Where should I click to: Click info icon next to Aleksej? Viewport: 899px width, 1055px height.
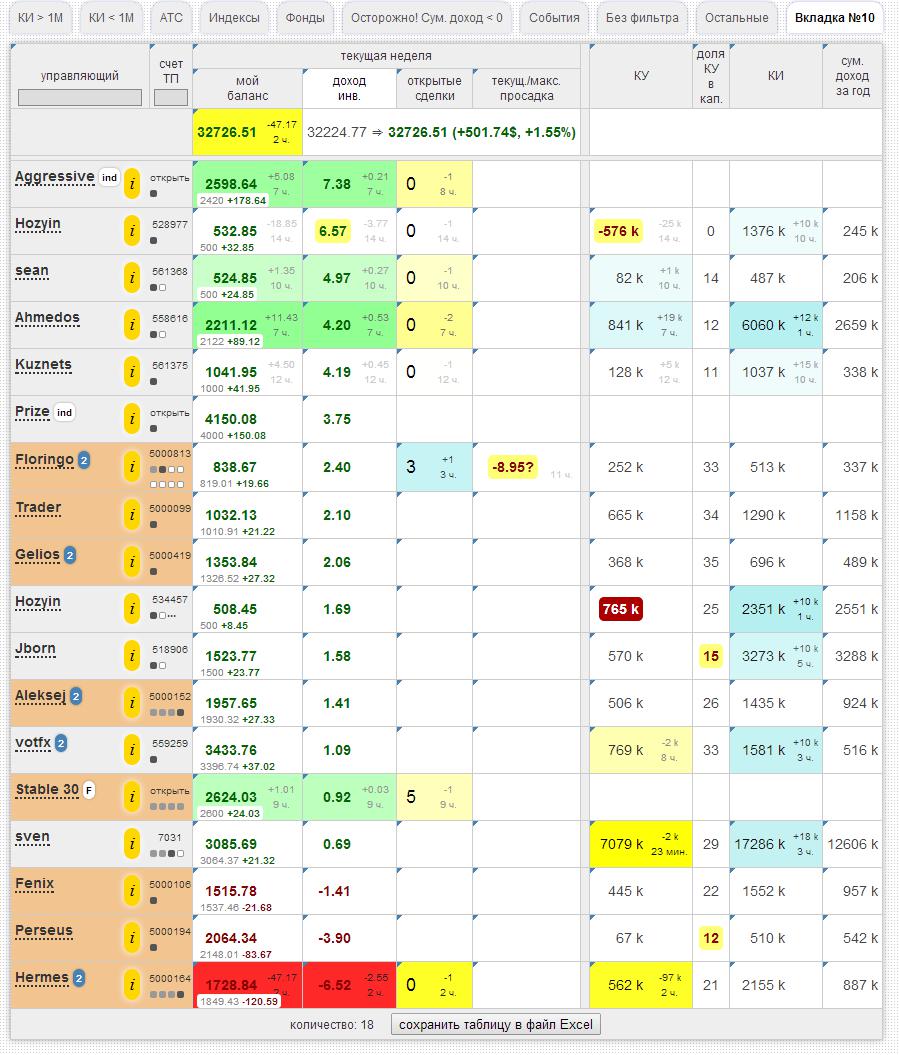click(133, 703)
